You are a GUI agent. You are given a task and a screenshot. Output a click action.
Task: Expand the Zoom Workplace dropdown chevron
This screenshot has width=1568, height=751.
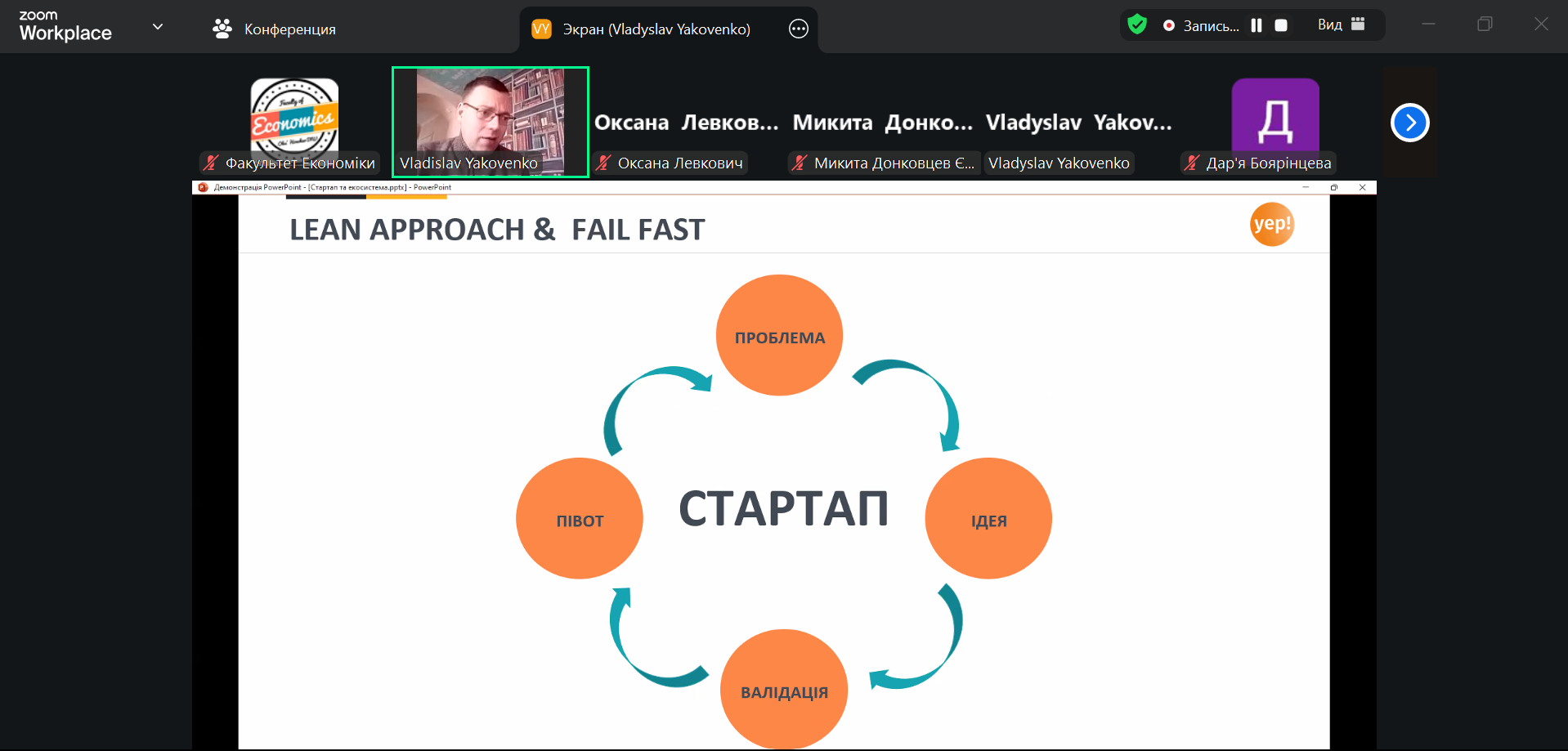pyautogui.click(x=158, y=27)
